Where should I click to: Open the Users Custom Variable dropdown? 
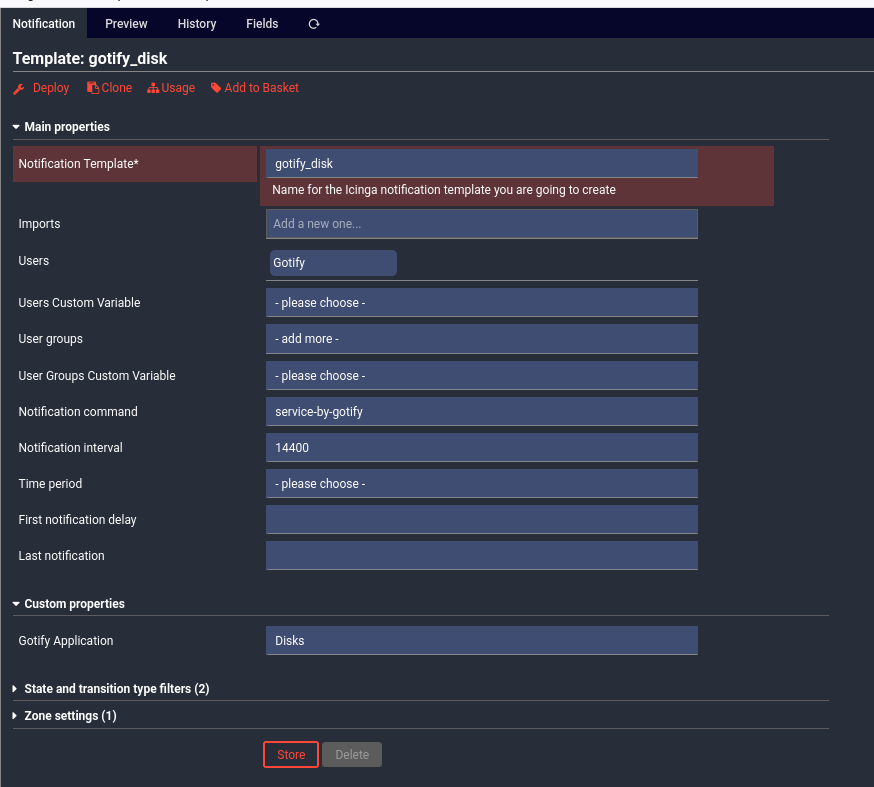point(481,302)
